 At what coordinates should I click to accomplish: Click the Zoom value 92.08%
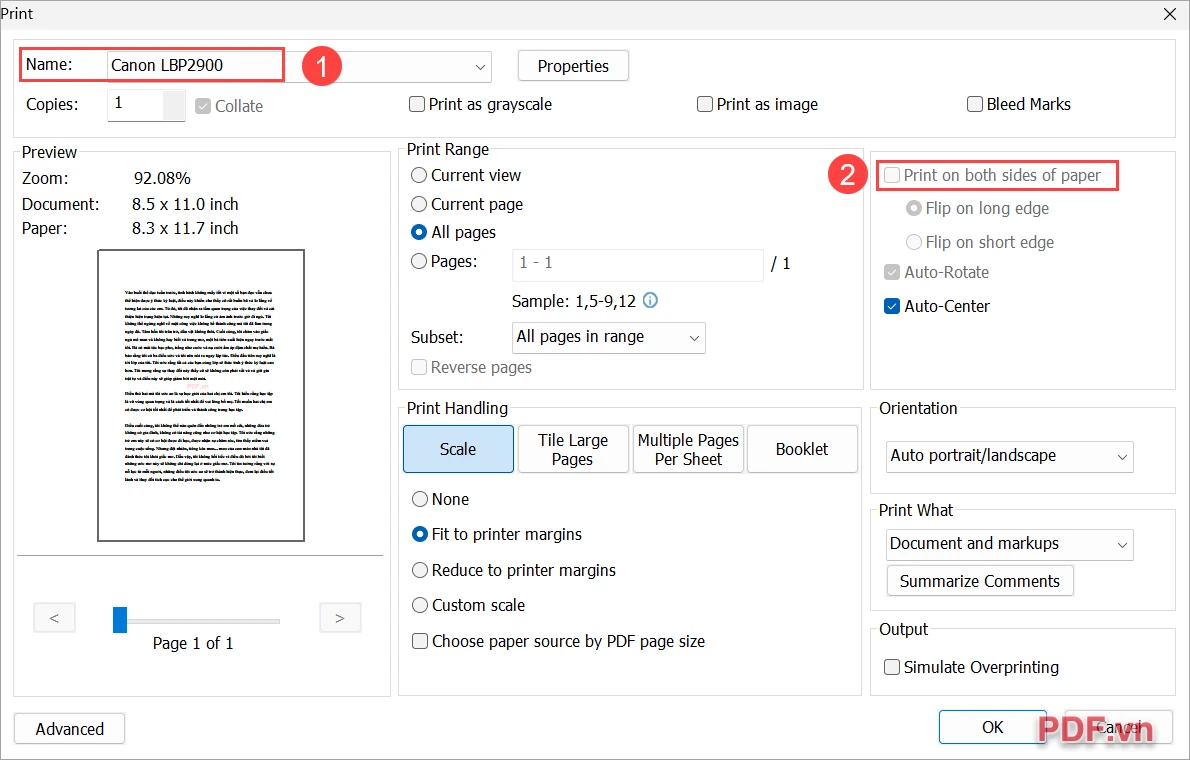tap(162, 178)
